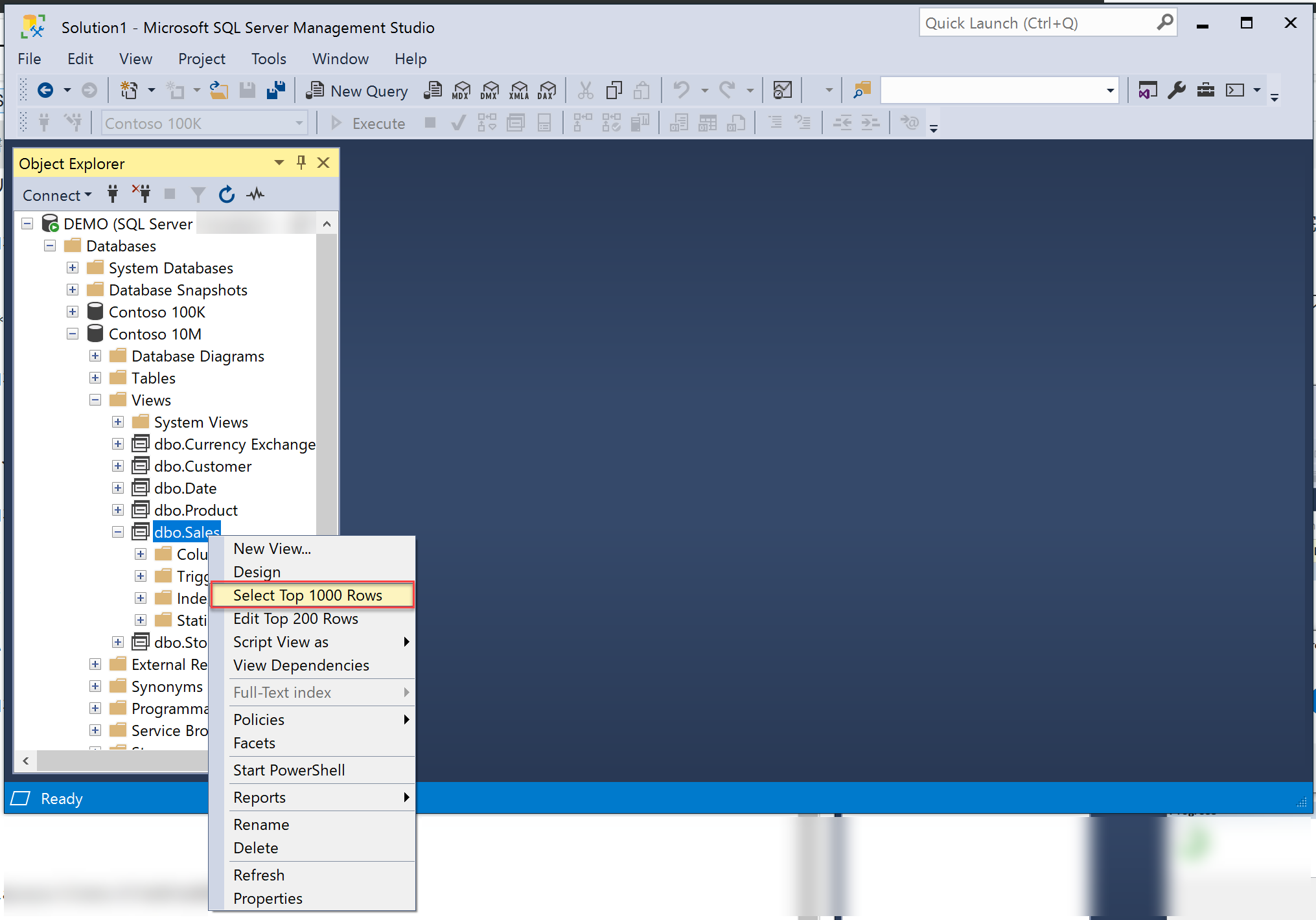The height and width of the screenshot is (920, 1316).
Task: Pin the Object Explorer panel
Action: pyautogui.click(x=301, y=163)
